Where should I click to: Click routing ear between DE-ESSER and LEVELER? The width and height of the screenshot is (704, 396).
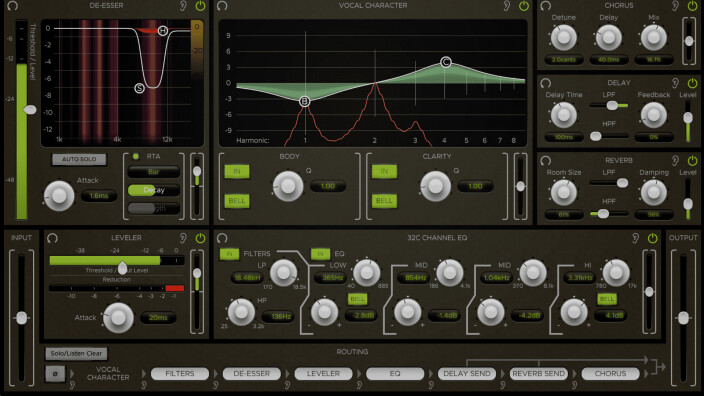click(x=287, y=385)
